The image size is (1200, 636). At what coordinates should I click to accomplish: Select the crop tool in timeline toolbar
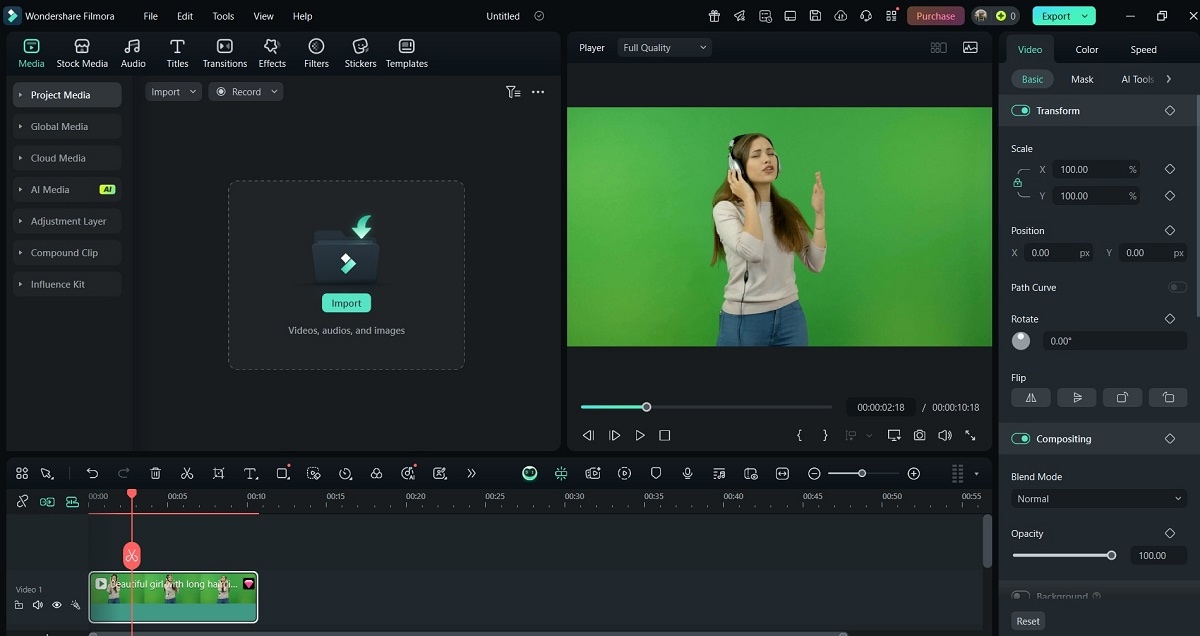coord(219,473)
